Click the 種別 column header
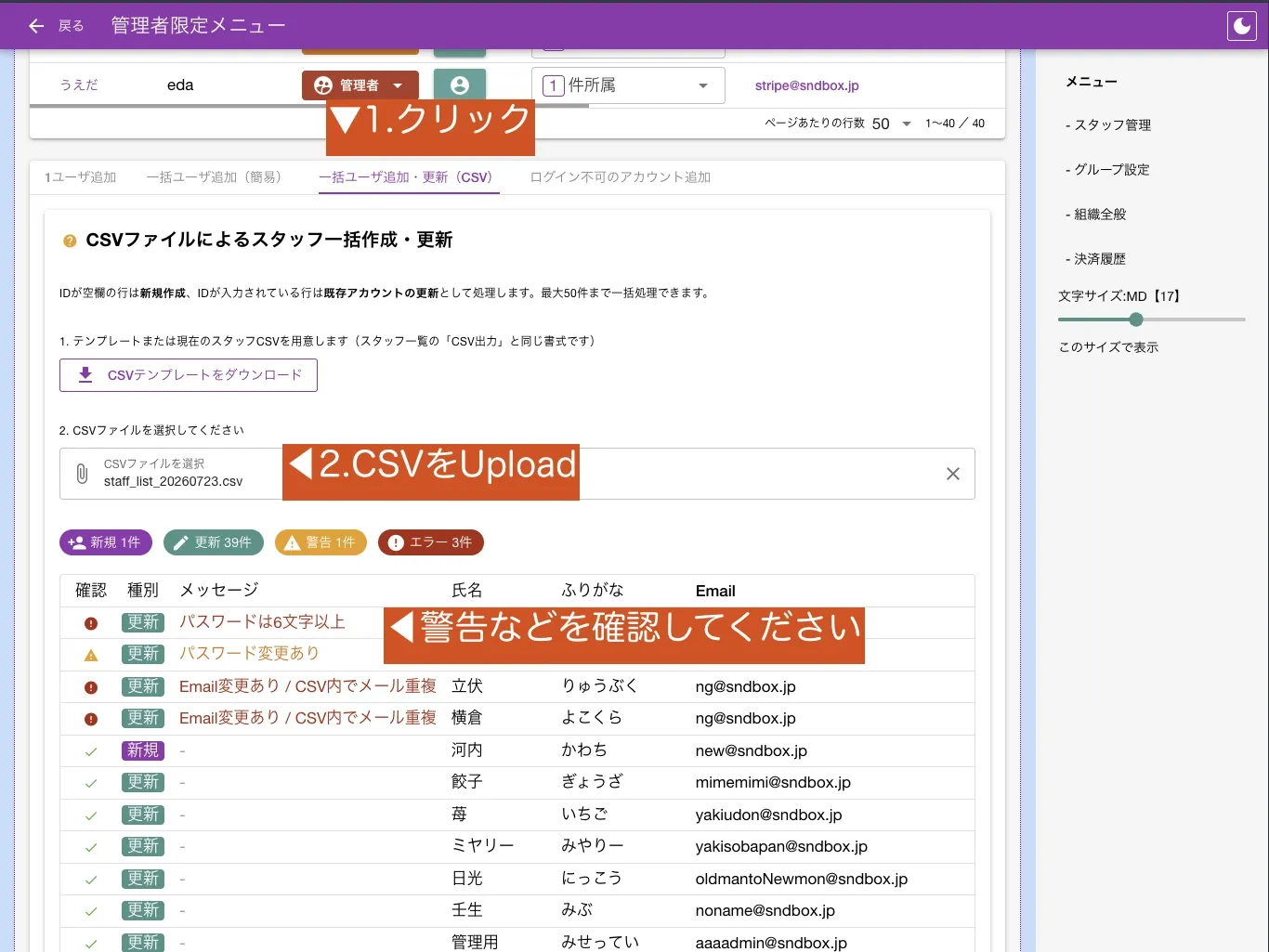Screen dimensions: 1269x952 pyautogui.click(x=143, y=591)
